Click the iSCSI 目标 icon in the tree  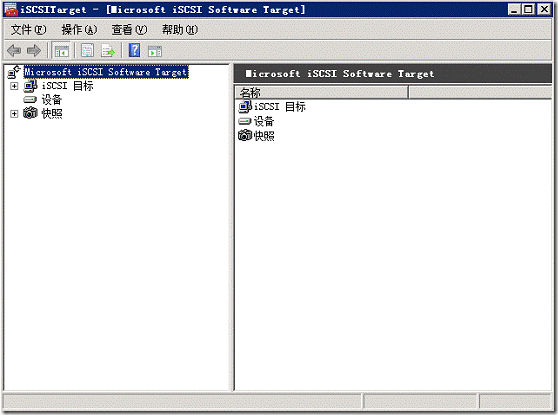[30, 86]
